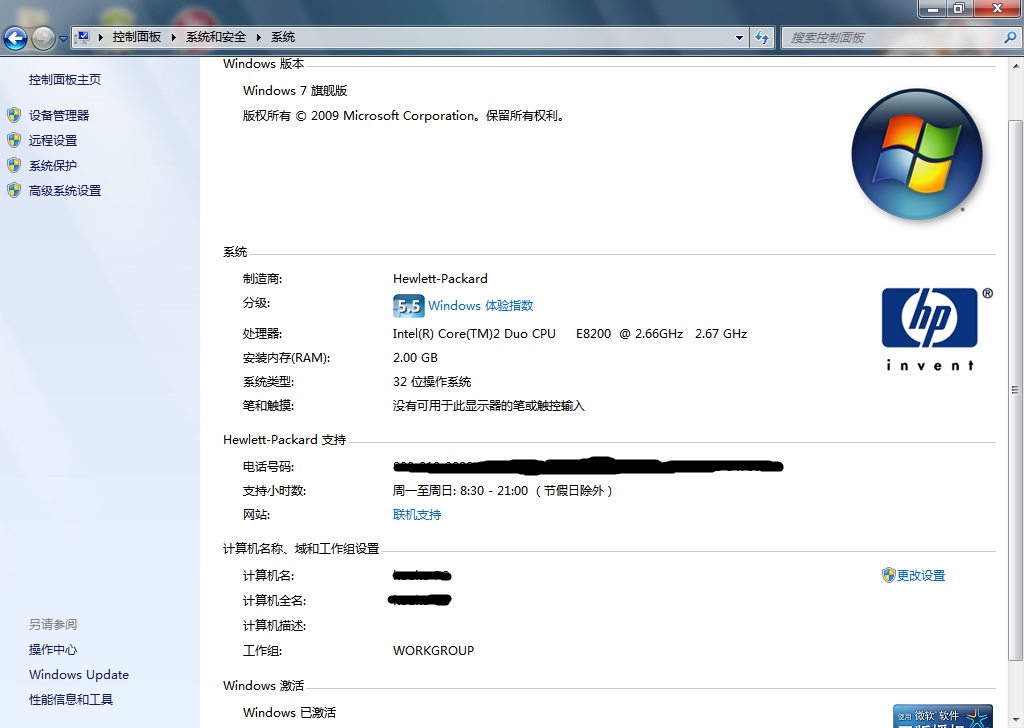
Task: Click the Windows 7 旗舰版 edition text
Action: pyautogui.click(x=295, y=91)
